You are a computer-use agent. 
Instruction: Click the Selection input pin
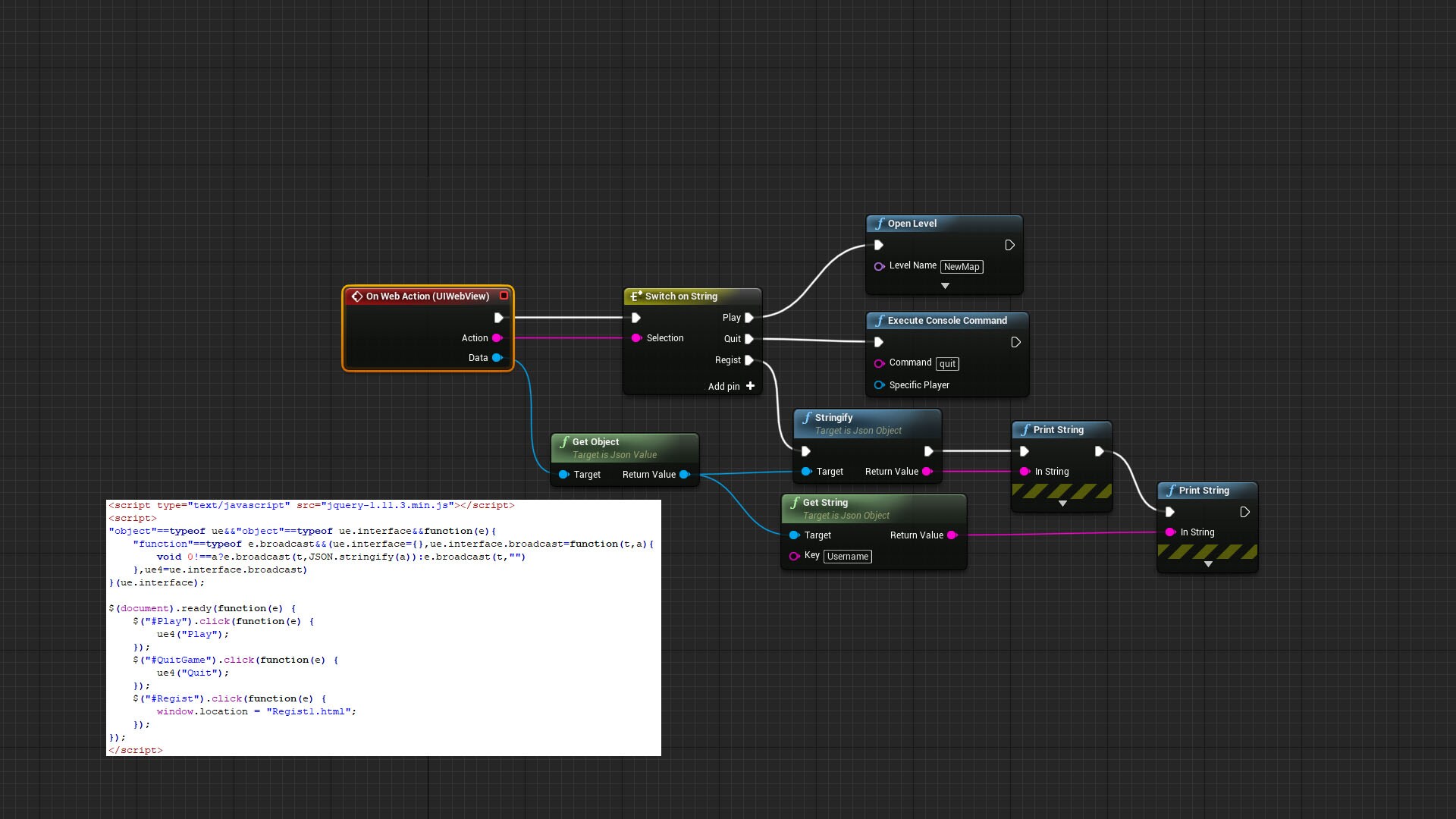pos(637,338)
